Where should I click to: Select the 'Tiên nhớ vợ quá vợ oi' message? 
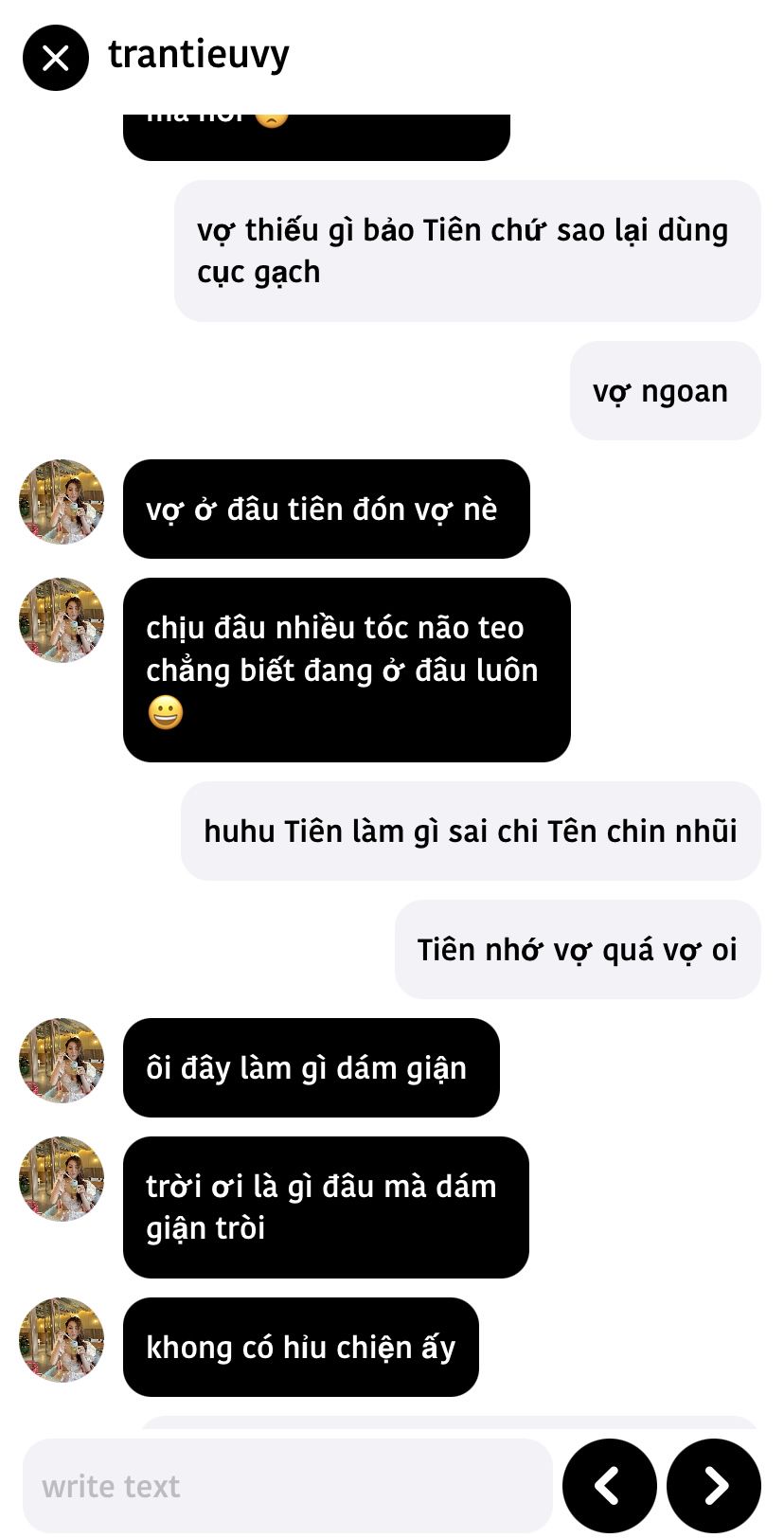[x=578, y=949]
